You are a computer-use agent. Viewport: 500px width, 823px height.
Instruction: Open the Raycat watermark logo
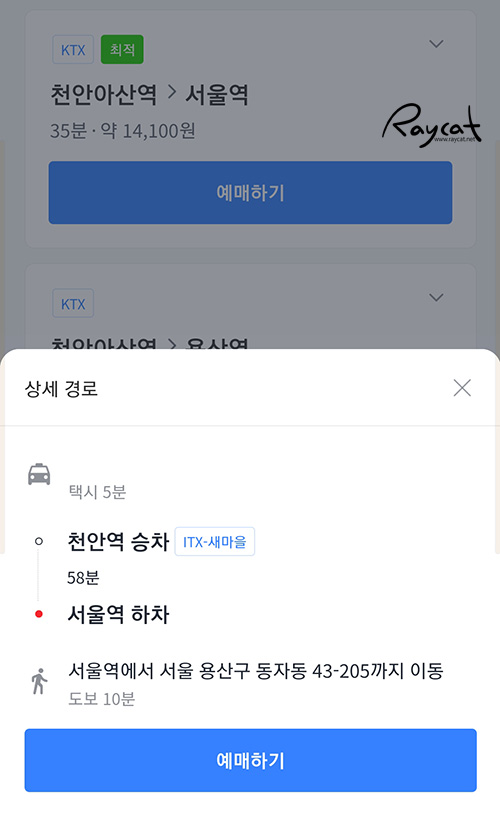431,125
